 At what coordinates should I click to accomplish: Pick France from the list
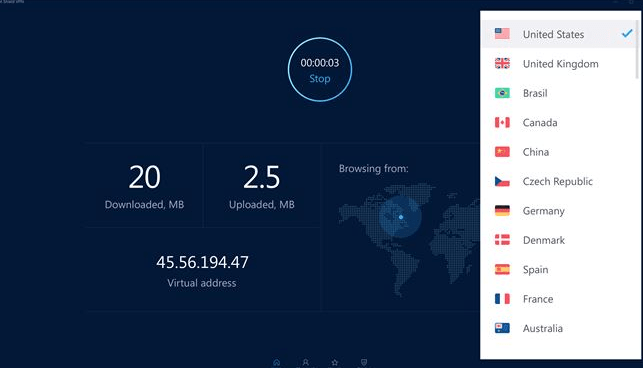[559, 299]
